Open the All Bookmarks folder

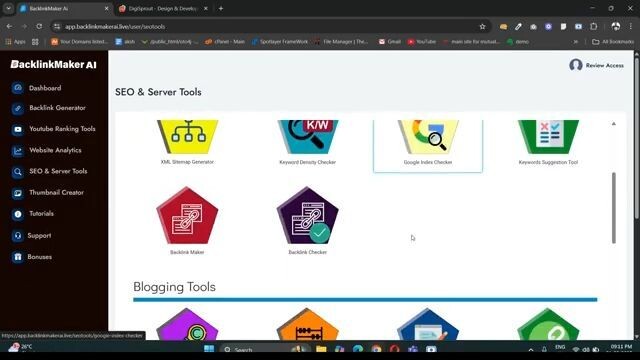[613, 42]
